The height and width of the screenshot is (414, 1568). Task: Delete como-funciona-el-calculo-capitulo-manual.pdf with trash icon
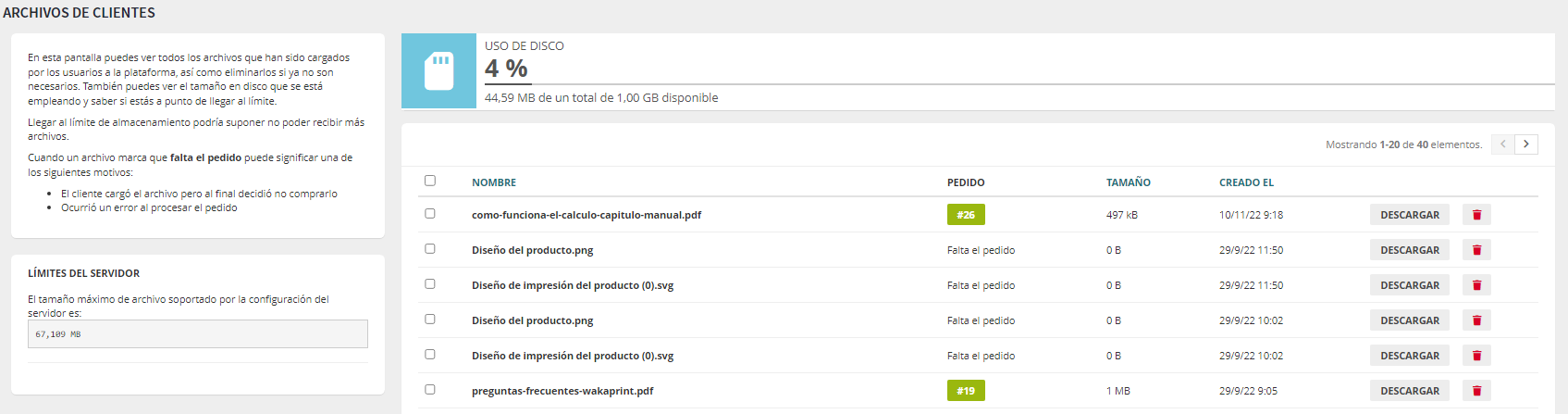tap(1476, 215)
